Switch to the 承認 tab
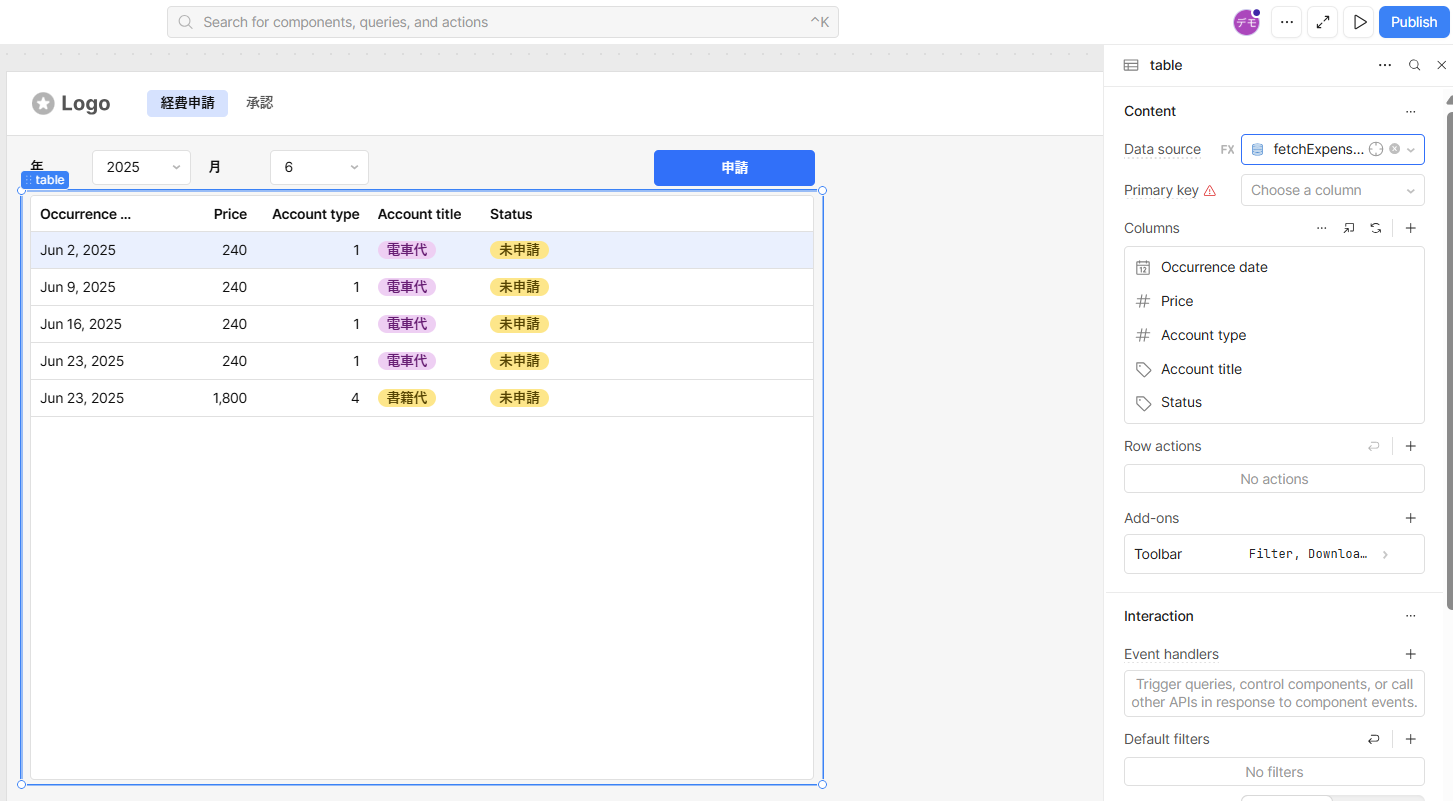This screenshot has height=801, width=1453. [x=260, y=103]
